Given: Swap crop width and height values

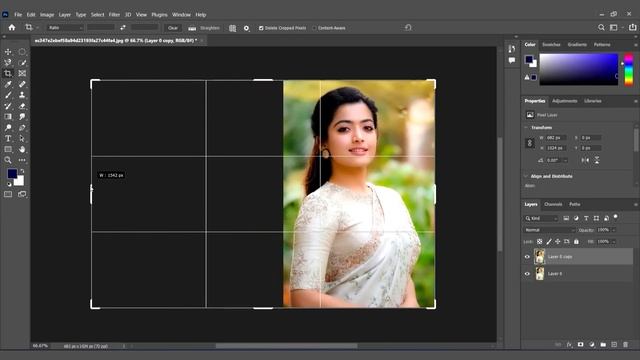Looking at the screenshot, I should coord(123,27).
